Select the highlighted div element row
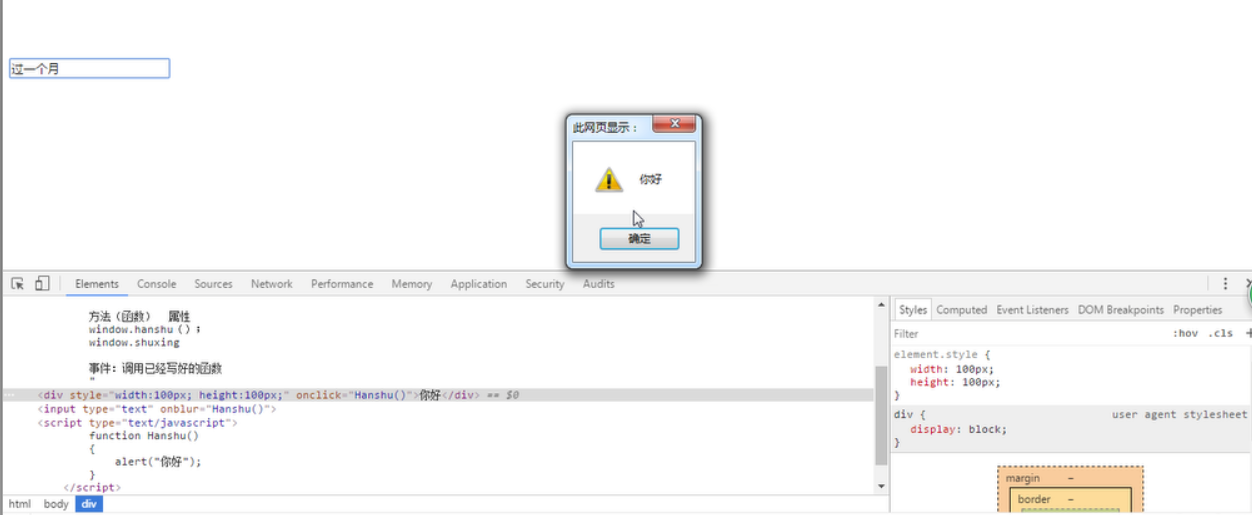The height and width of the screenshot is (515, 1252). pos(437,395)
